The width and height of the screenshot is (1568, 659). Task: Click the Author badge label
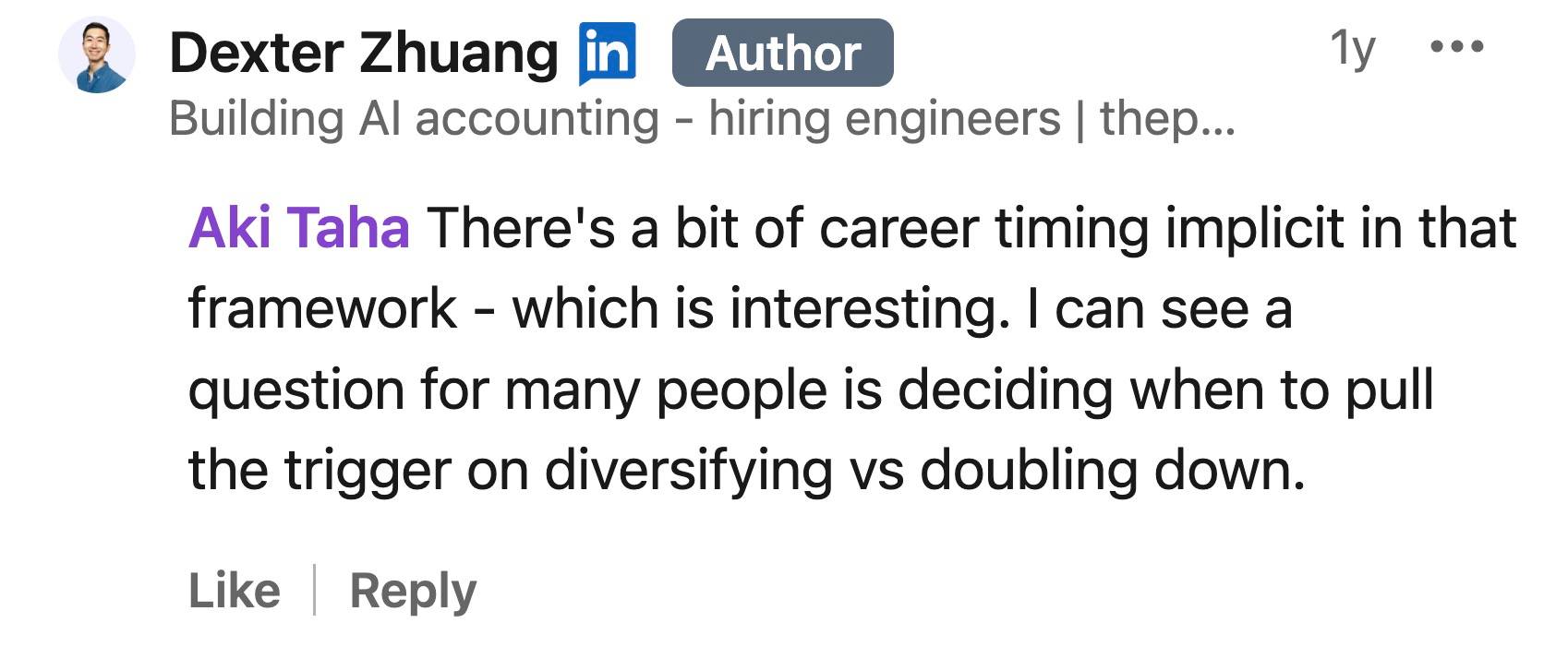click(x=782, y=54)
